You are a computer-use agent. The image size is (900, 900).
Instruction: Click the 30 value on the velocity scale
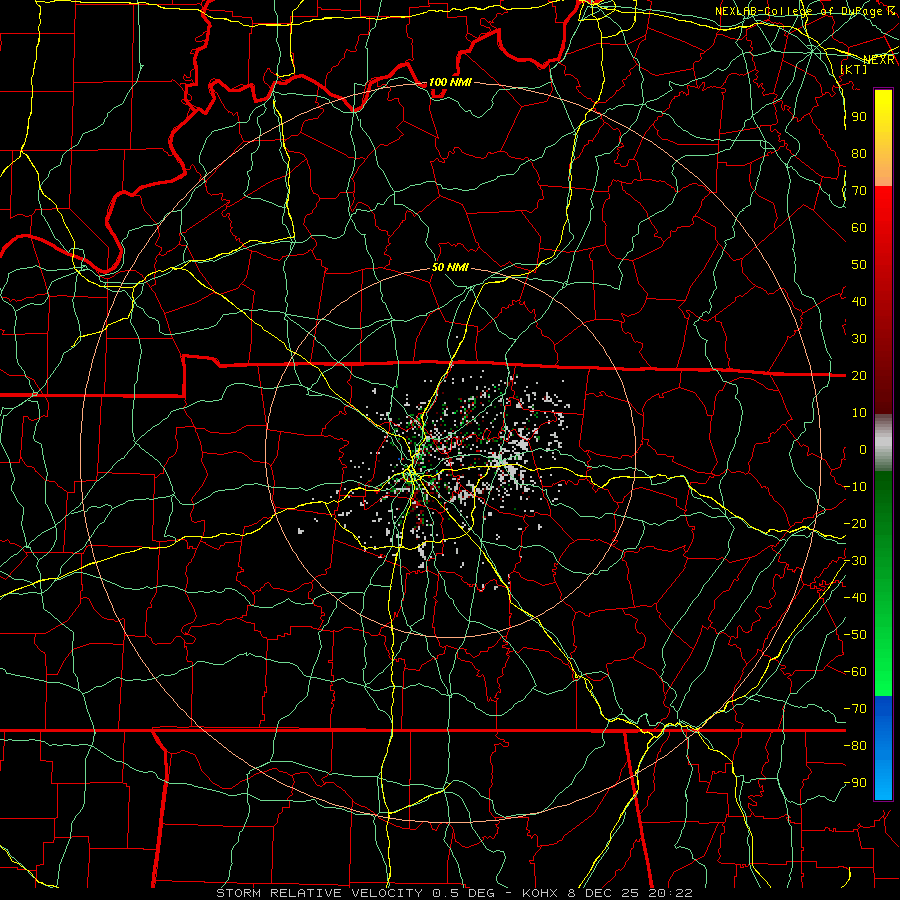[x=859, y=339]
